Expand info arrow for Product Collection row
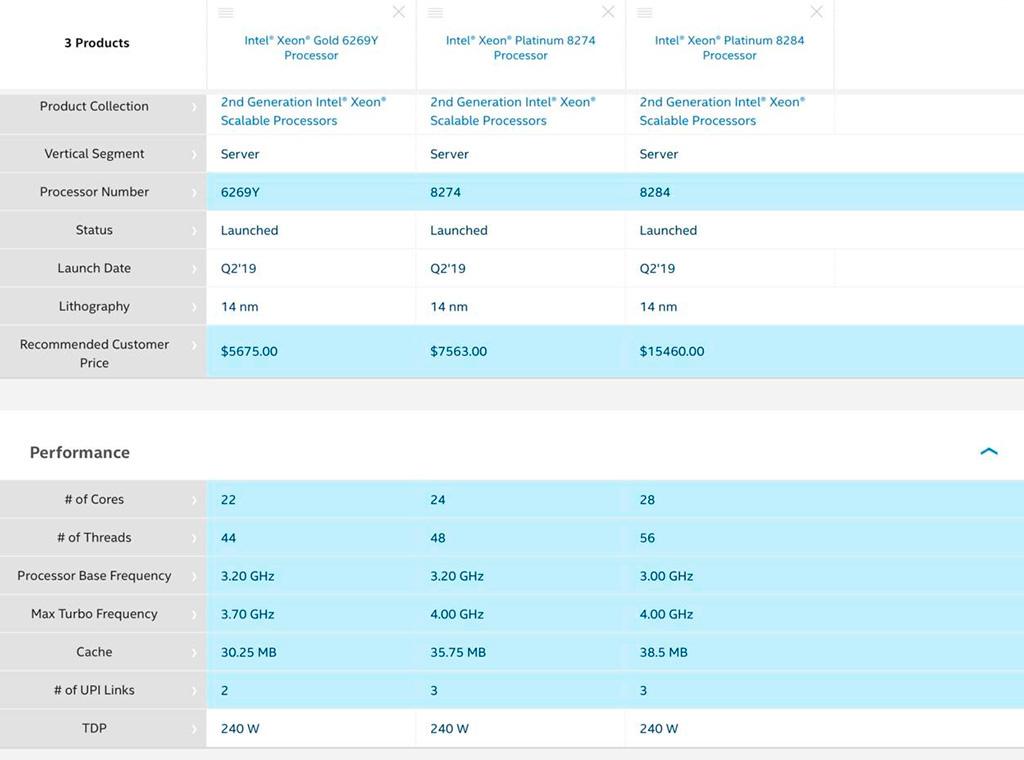 tap(194, 107)
